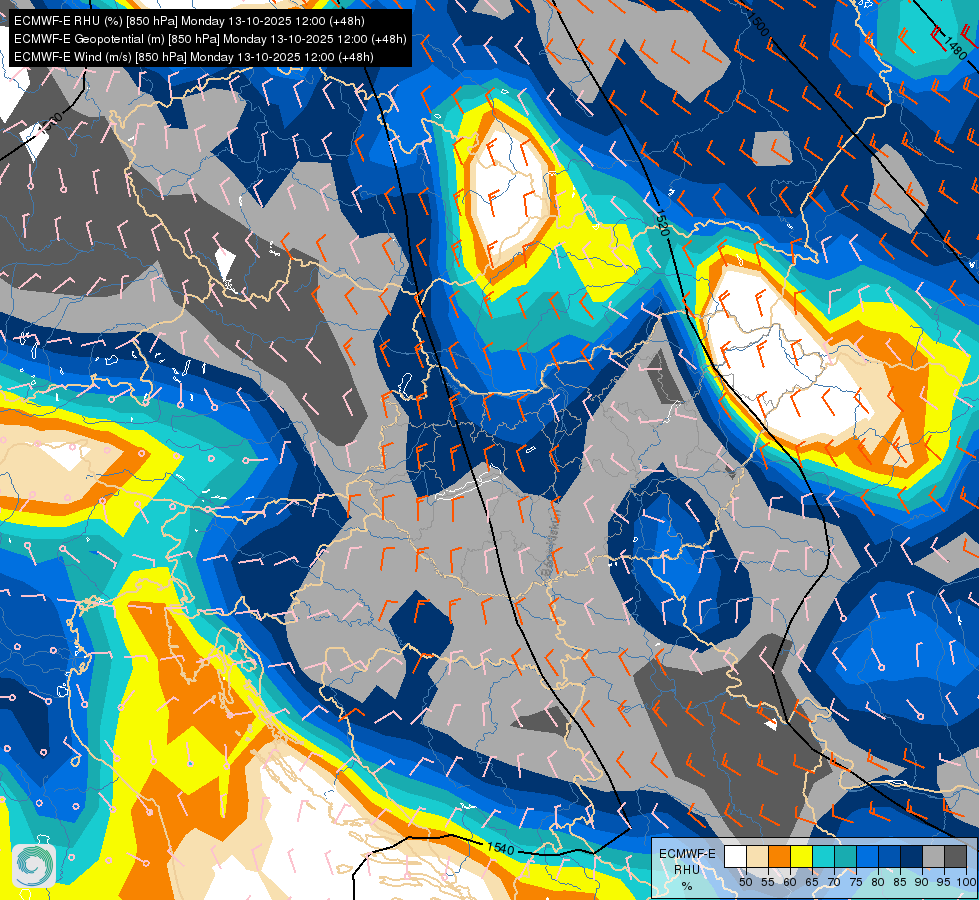
Task: Click the 1500 geopotential contour label
Action: click(759, 23)
